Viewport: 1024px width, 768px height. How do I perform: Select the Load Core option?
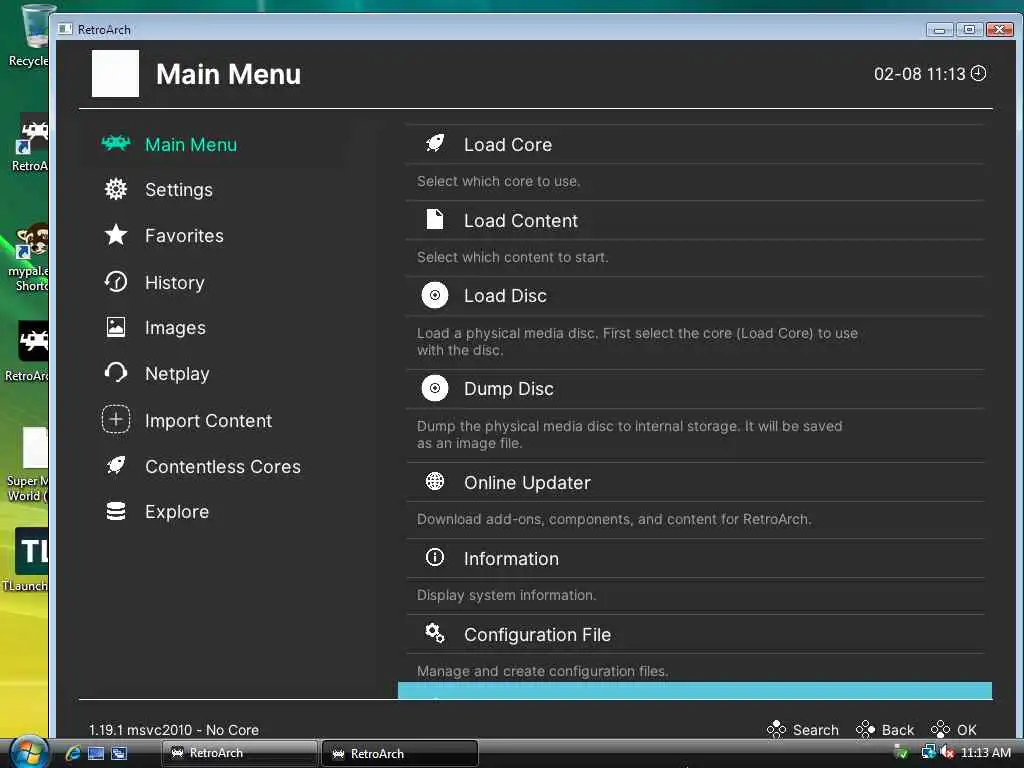tap(696, 144)
